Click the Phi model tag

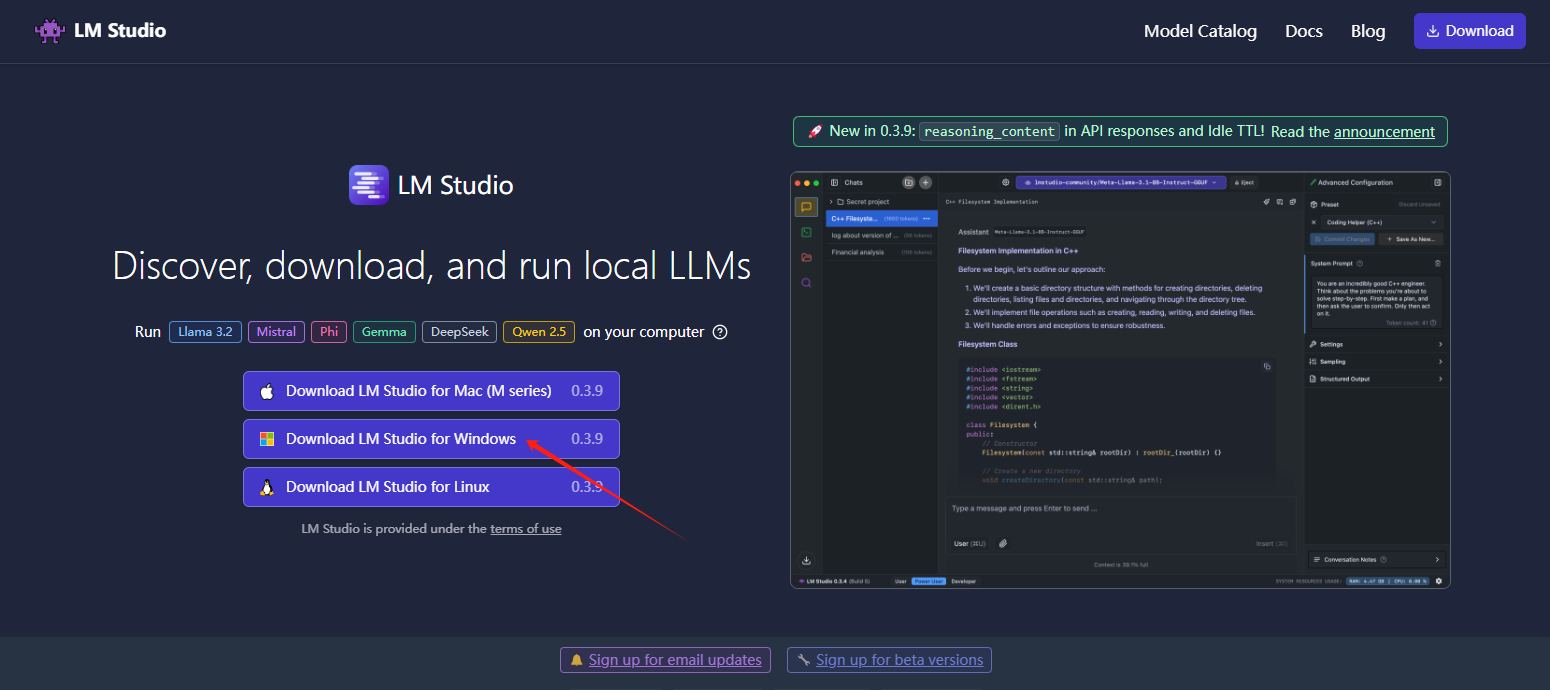pyautogui.click(x=328, y=332)
